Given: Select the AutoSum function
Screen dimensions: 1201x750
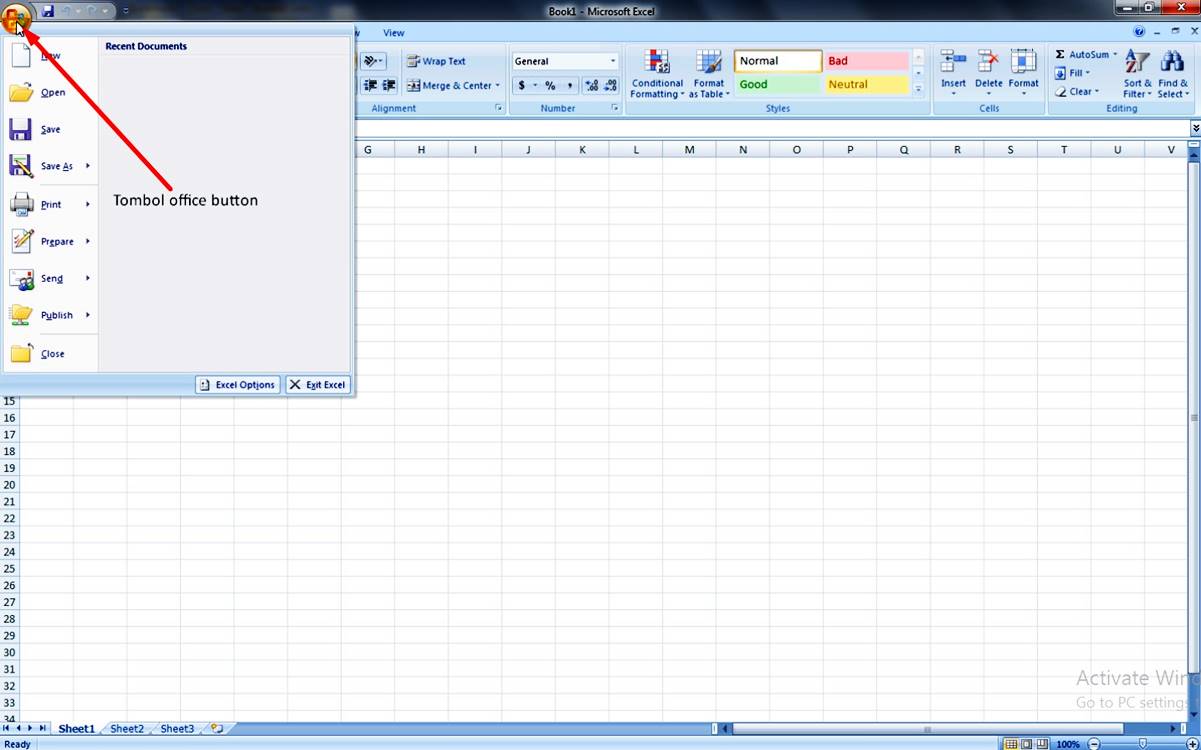Looking at the screenshot, I should point(1083,54).
